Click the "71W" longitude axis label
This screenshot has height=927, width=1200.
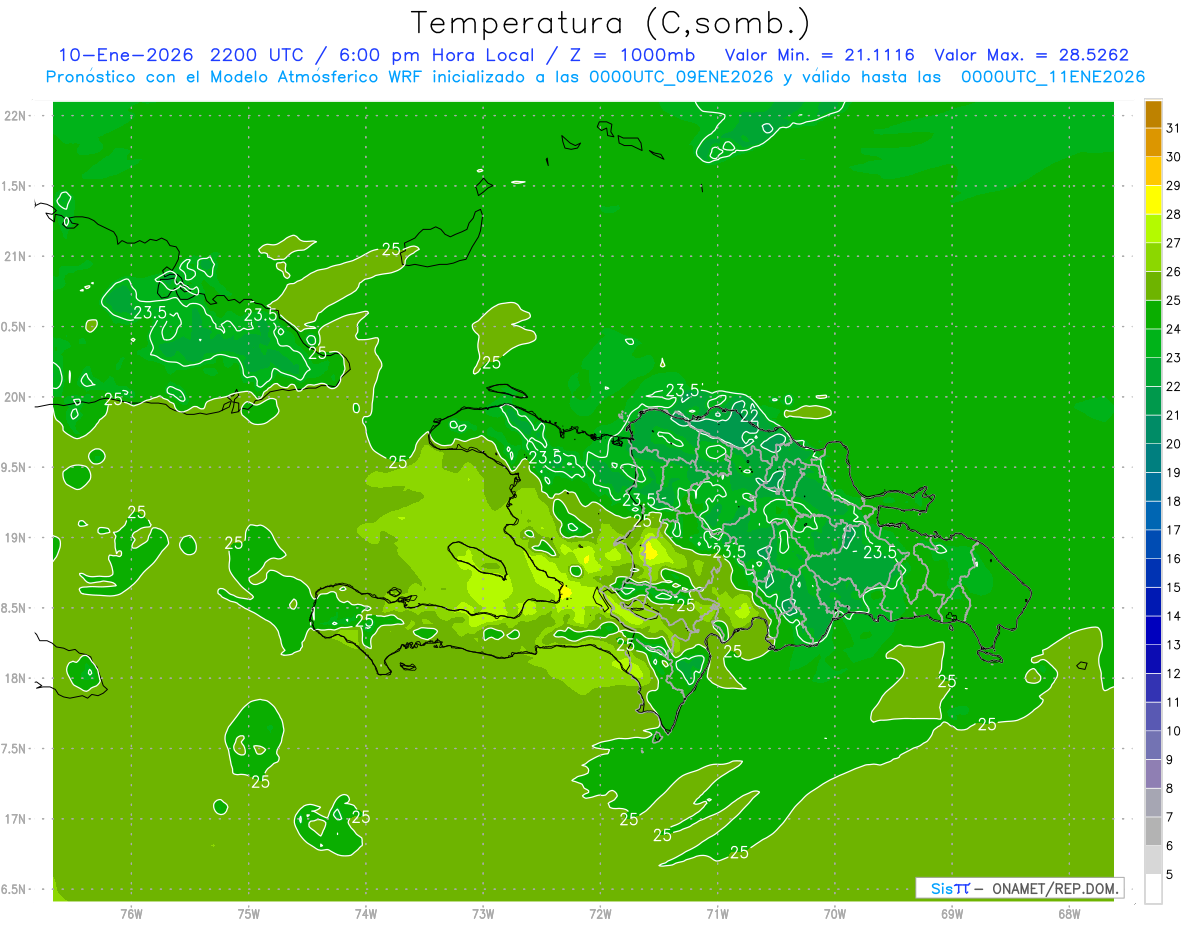[x=717, y=914]
